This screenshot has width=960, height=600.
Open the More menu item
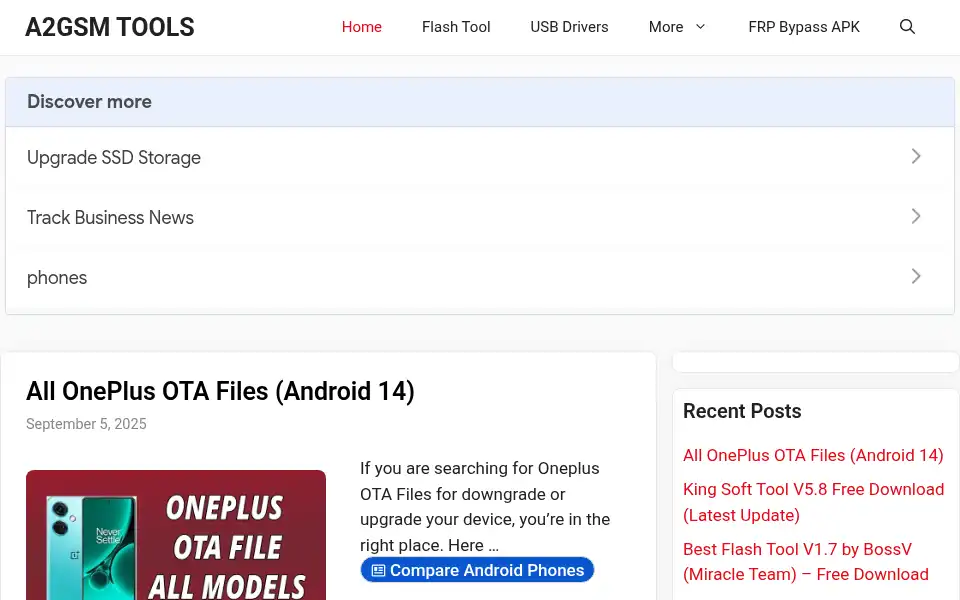[666, 27]
